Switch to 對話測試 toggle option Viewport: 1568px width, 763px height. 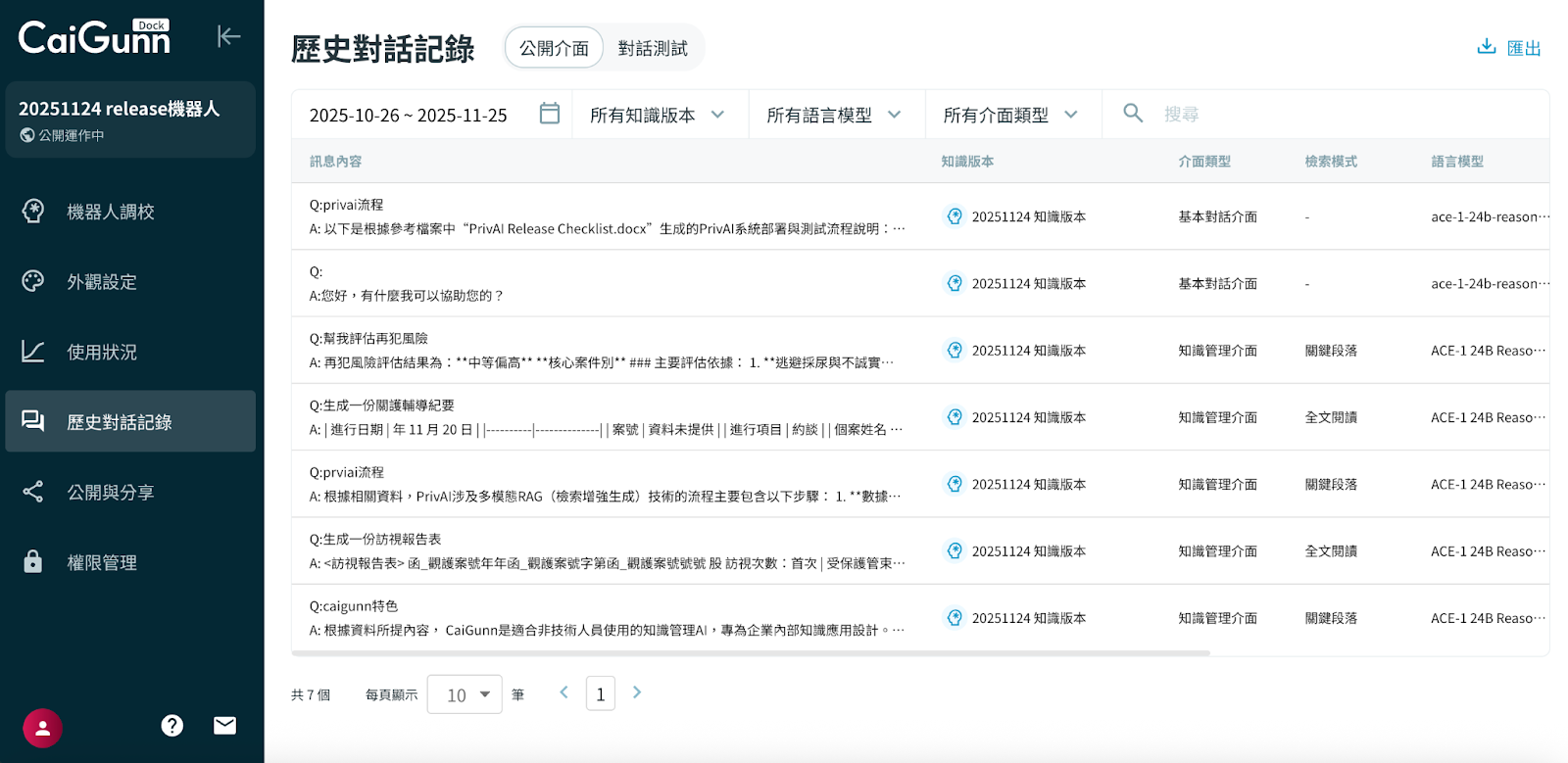653,48
